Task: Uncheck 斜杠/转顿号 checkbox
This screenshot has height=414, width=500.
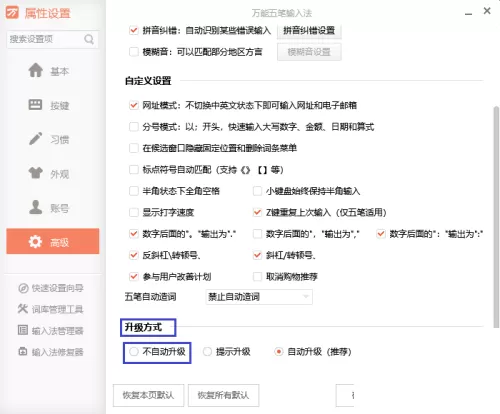Action: (257, 255)
